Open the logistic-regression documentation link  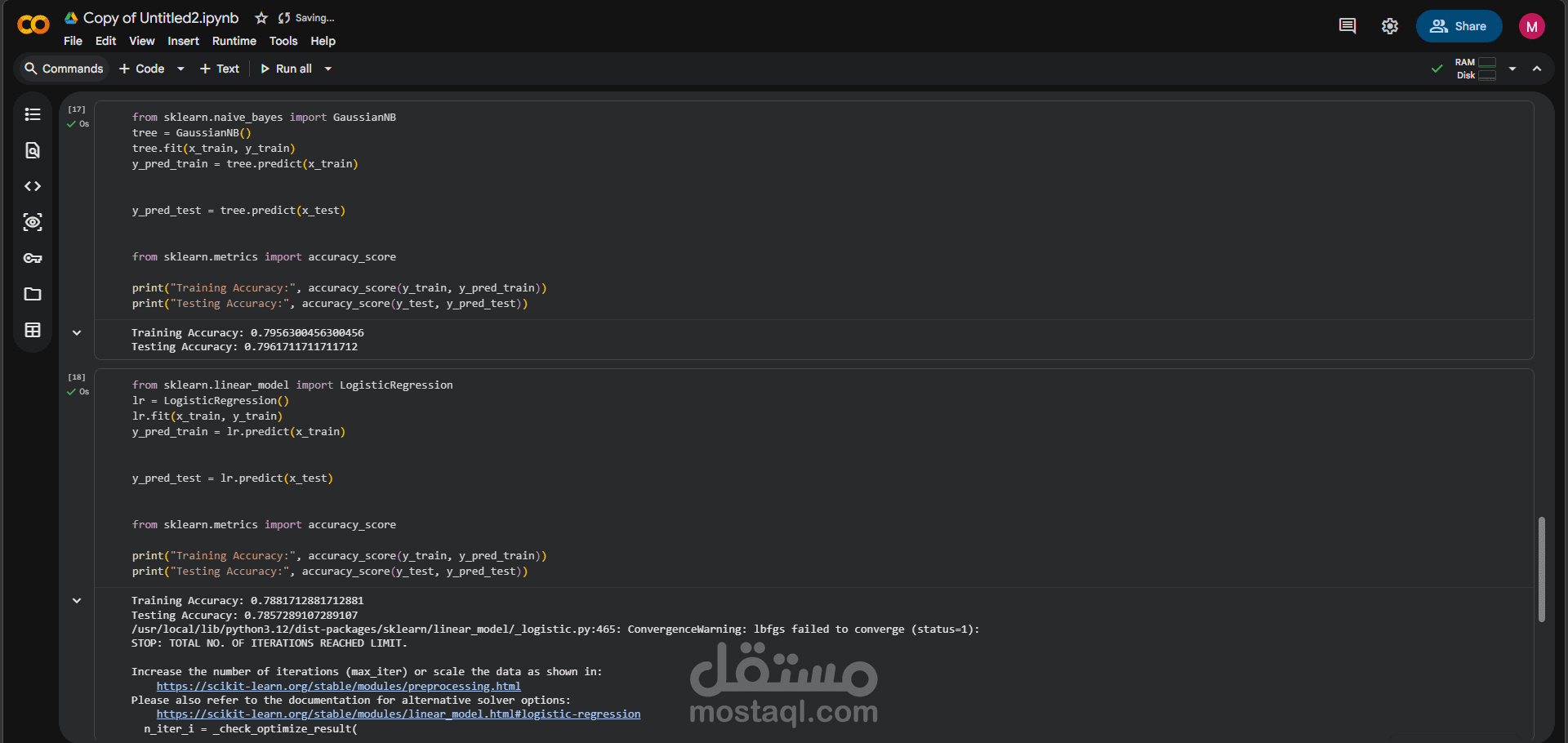[399, 714]
